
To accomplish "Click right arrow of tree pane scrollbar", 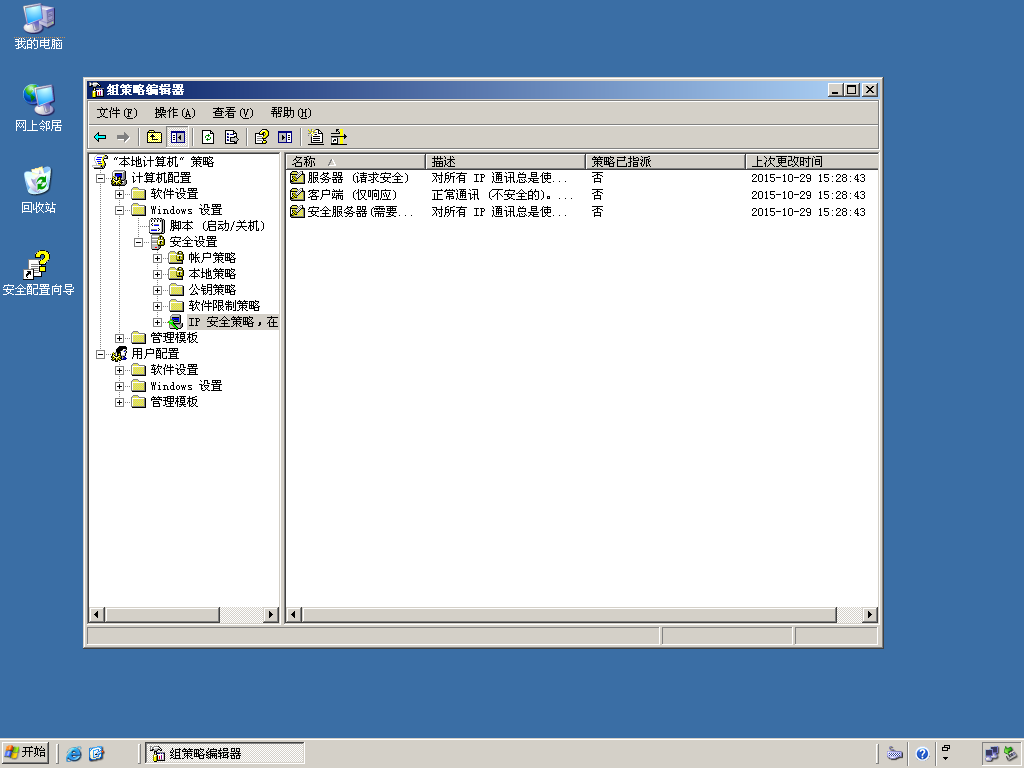I will 271,615.
